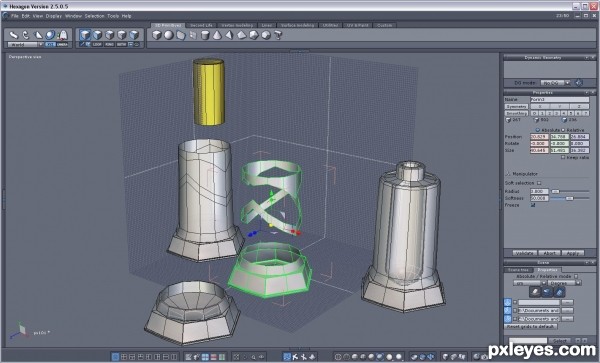Collapse the Scene panel header arrow
The height and width of the screenshot is (363, 600).
click(587, 263)
